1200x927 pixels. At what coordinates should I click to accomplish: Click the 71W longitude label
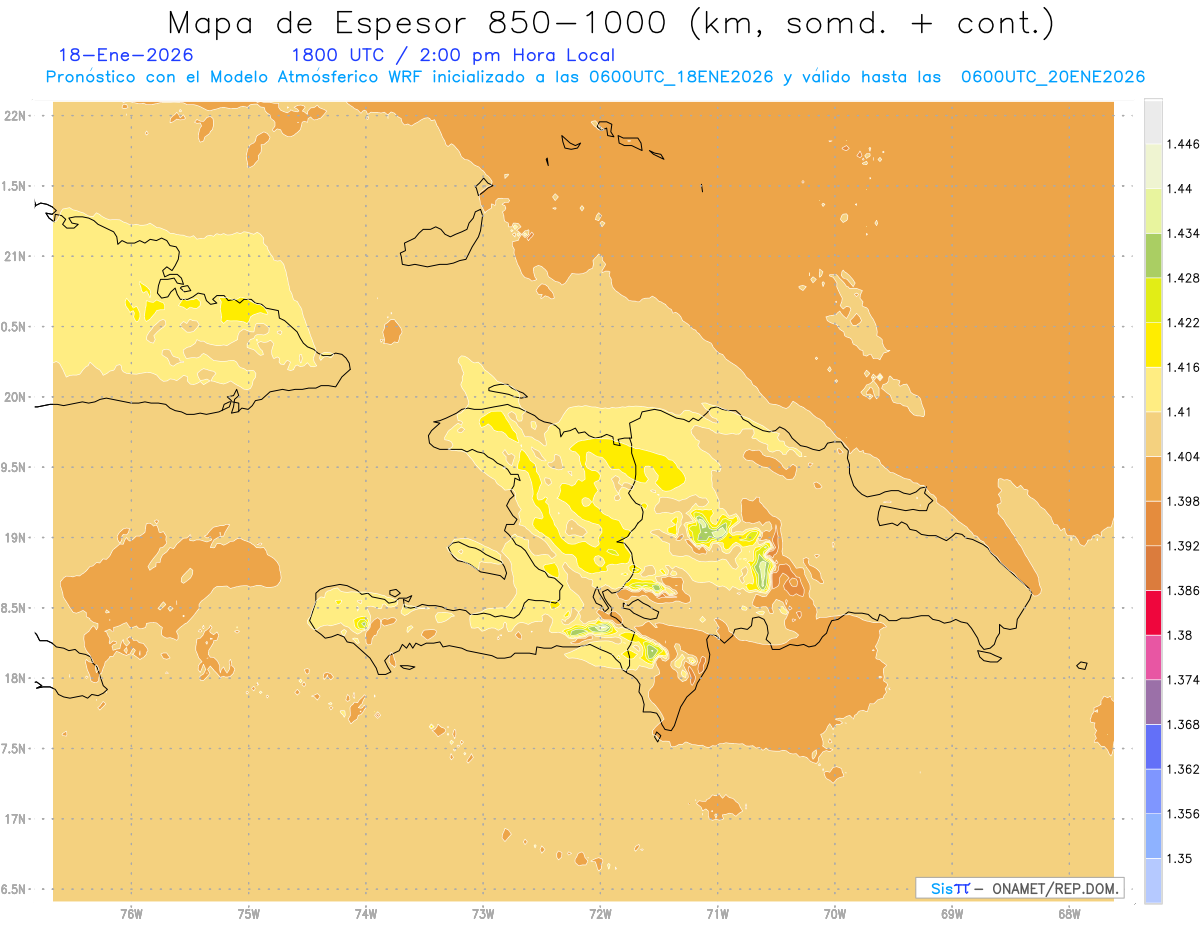717,913
